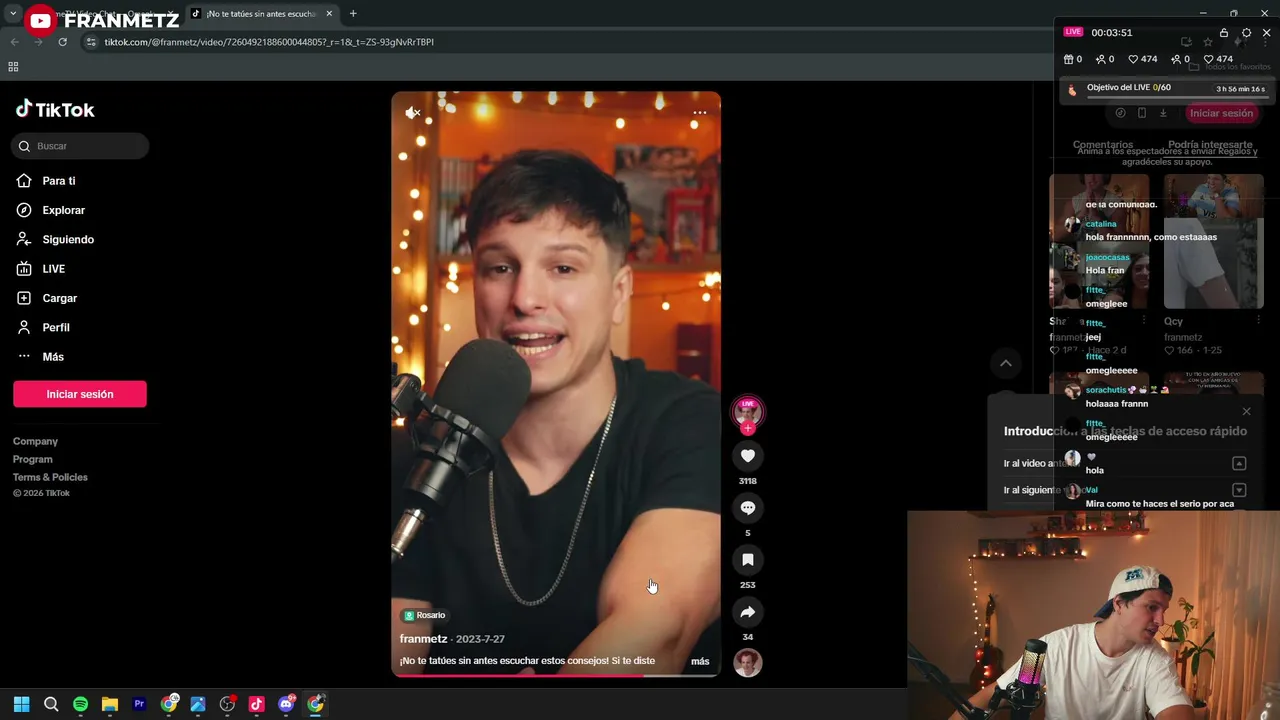Click the top-right Iniciar sesión button
This screenshot has width=1280, height=720.
tap(1221, 113)
